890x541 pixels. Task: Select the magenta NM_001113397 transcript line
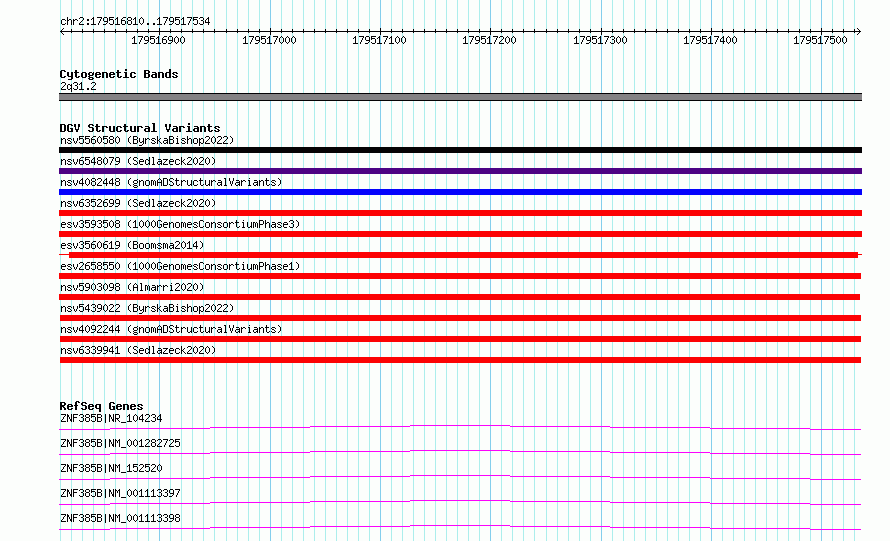(x=460, y=502)
